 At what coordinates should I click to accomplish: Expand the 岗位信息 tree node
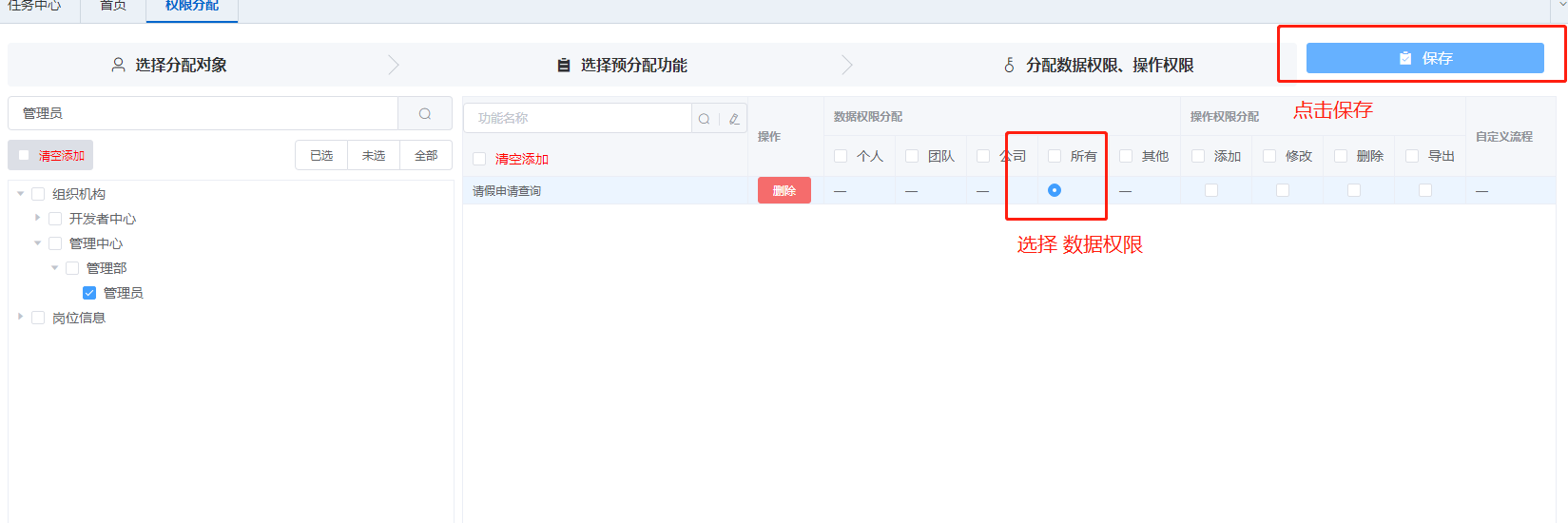21,318
